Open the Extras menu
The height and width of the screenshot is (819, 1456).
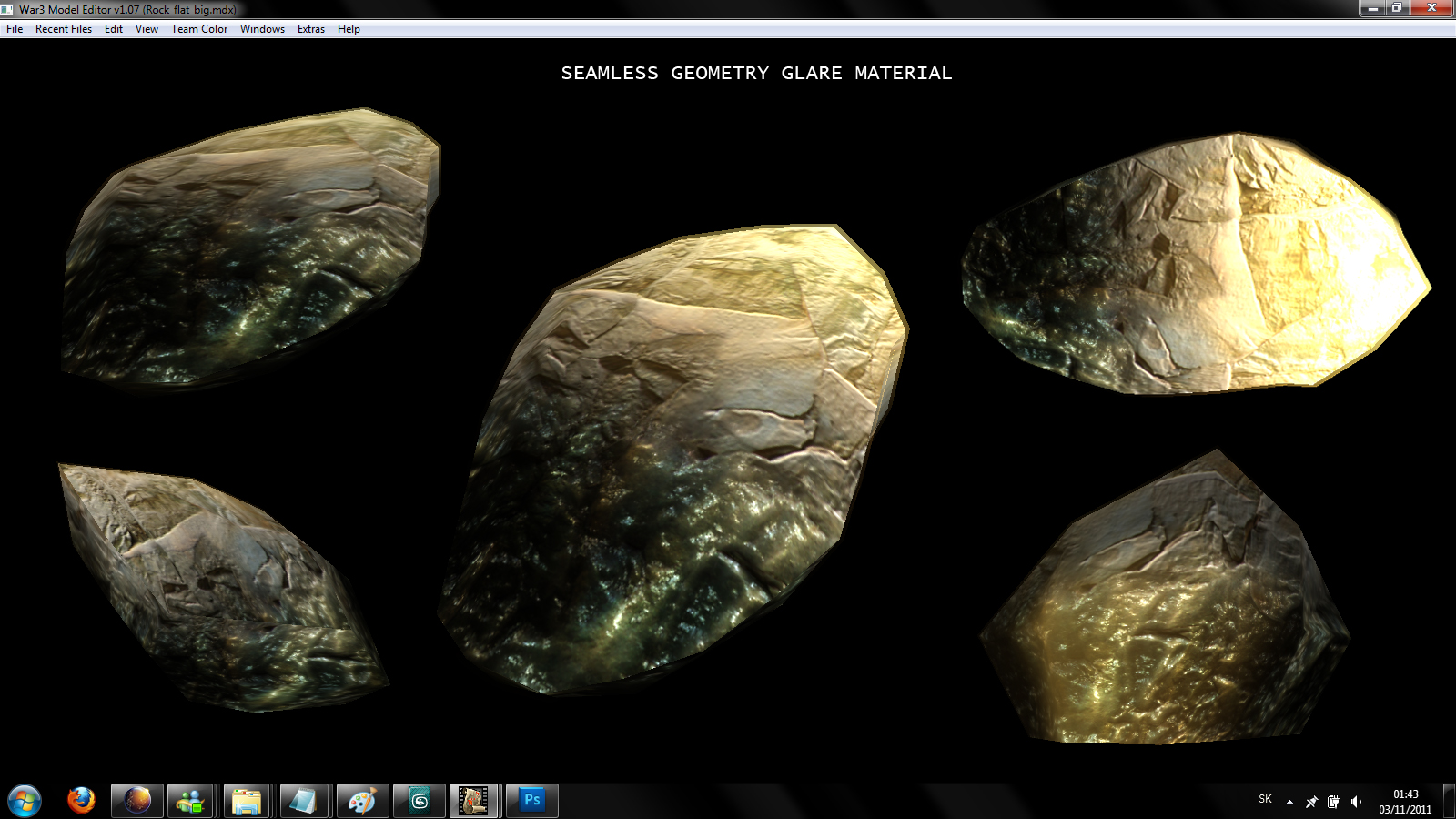pyautogui.click(x=311, y=29)
